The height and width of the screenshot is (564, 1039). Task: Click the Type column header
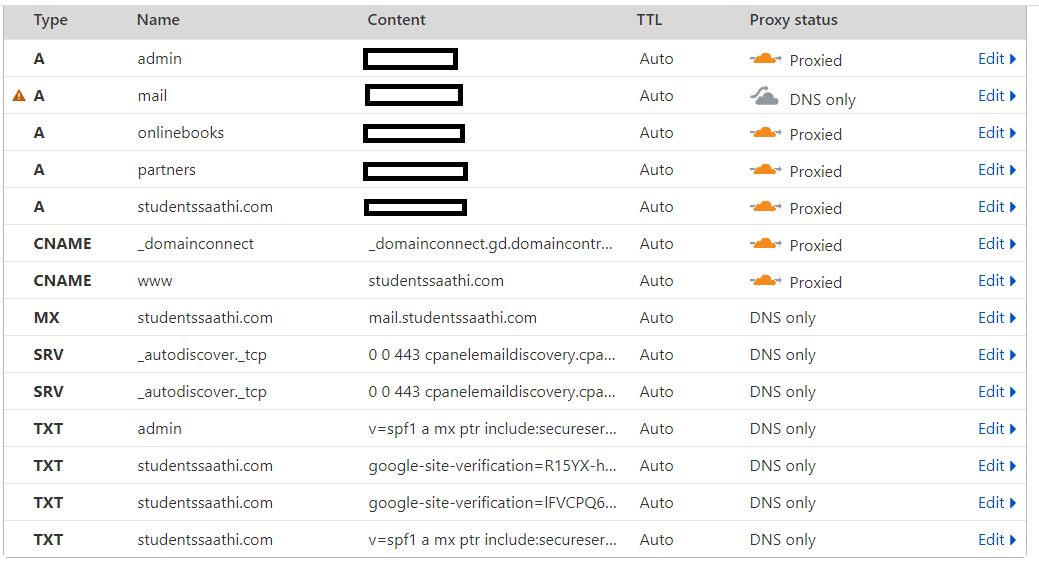tap(50, 20)
